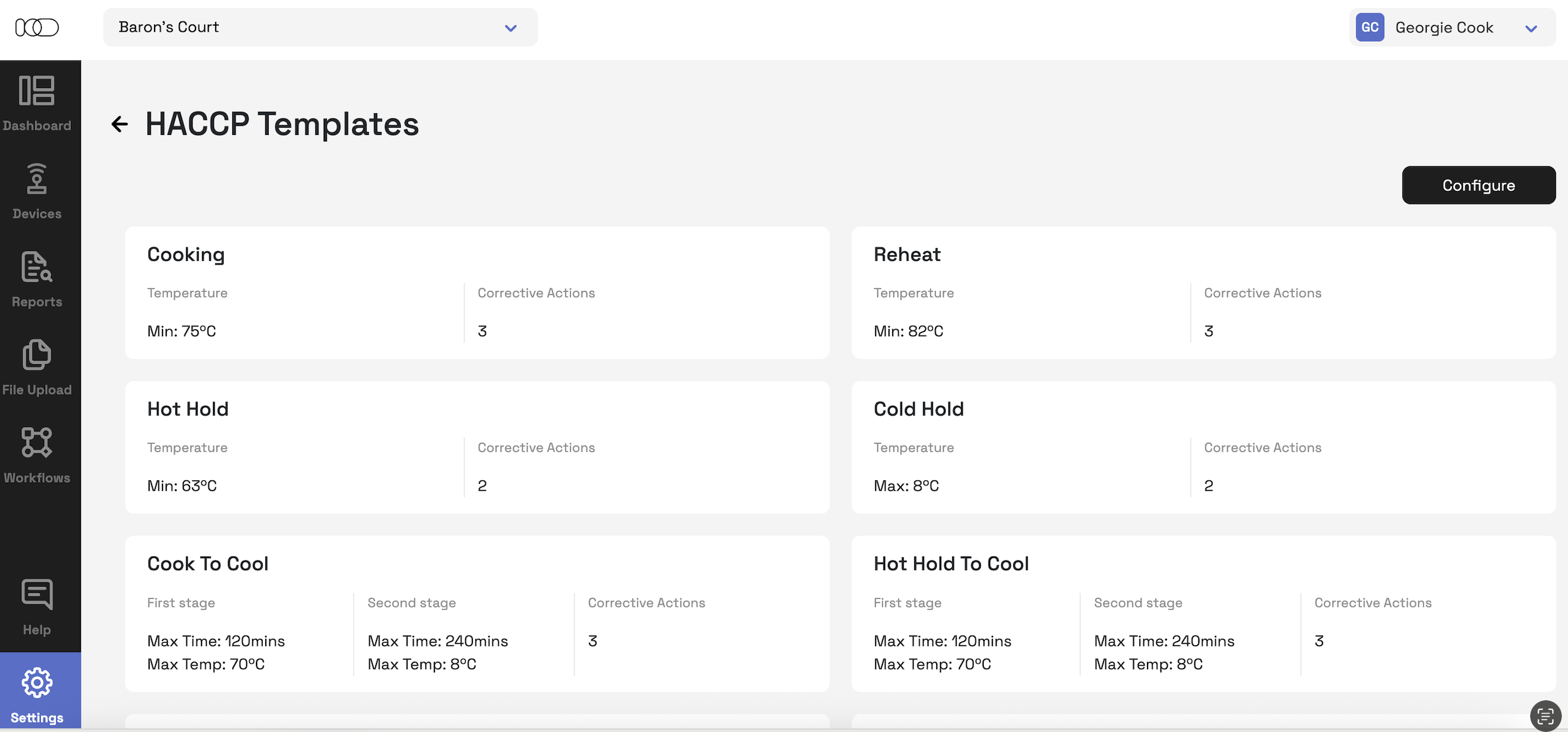1568x732 pixels.
Task: Open Georgie Cook user menu chevron
Action: [x=1531, y=28]
